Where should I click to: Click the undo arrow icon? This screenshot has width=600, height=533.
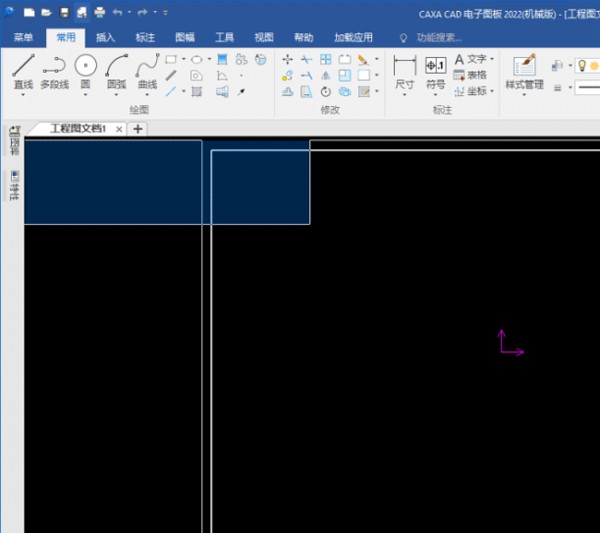tap(117, 13)
